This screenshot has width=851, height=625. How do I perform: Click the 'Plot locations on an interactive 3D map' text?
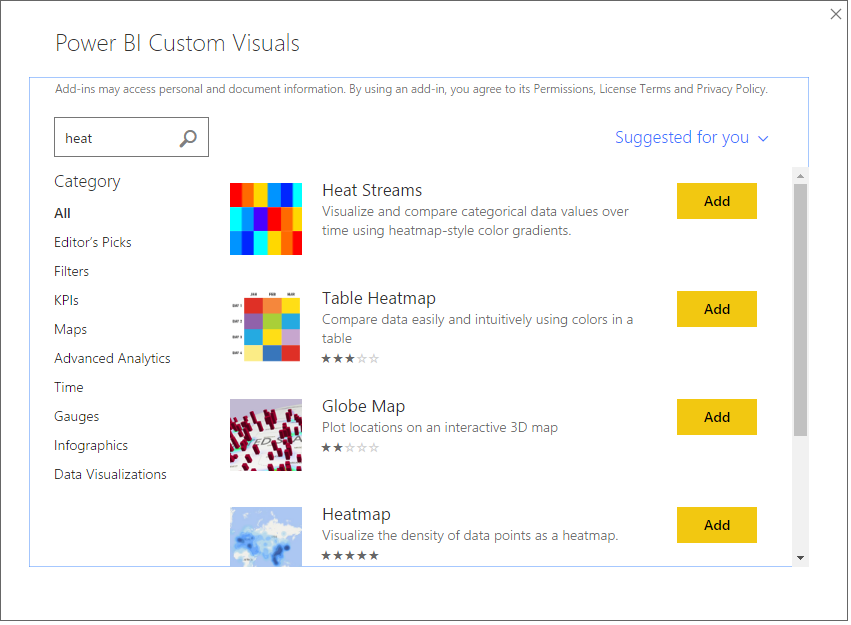point(440,428)
